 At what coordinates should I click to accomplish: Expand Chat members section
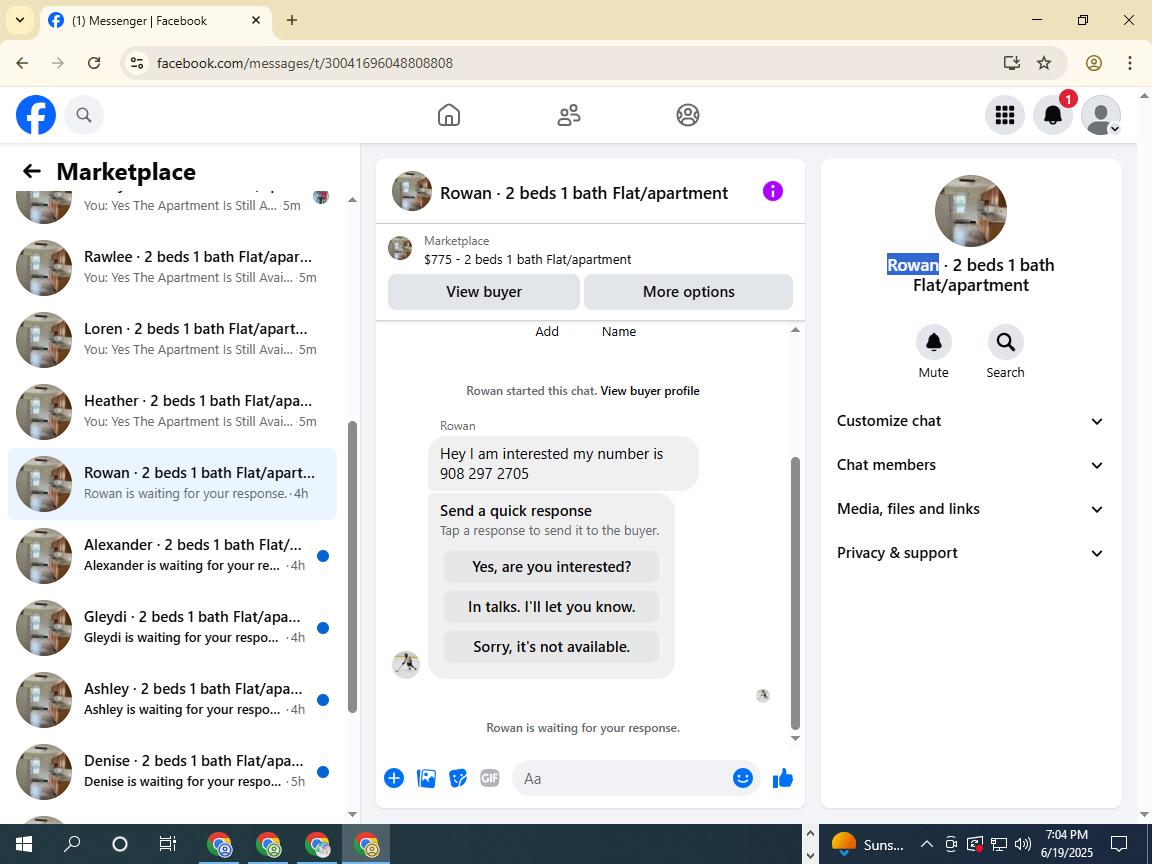(971, 465)
